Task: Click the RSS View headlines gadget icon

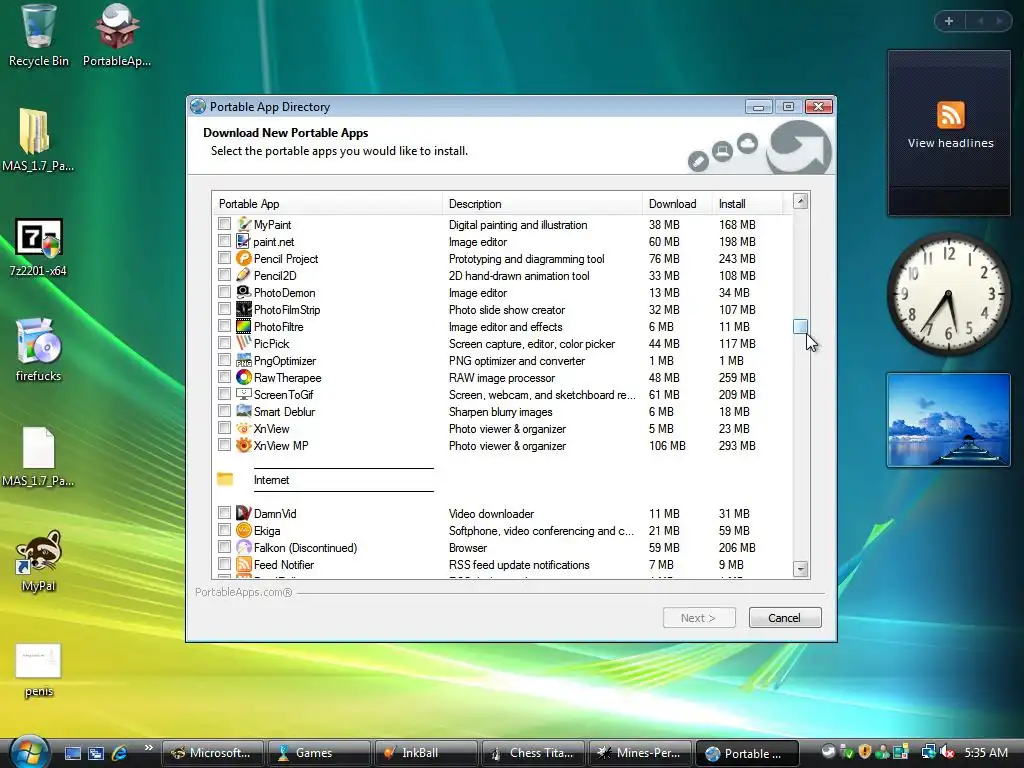Action: [950, 115]
